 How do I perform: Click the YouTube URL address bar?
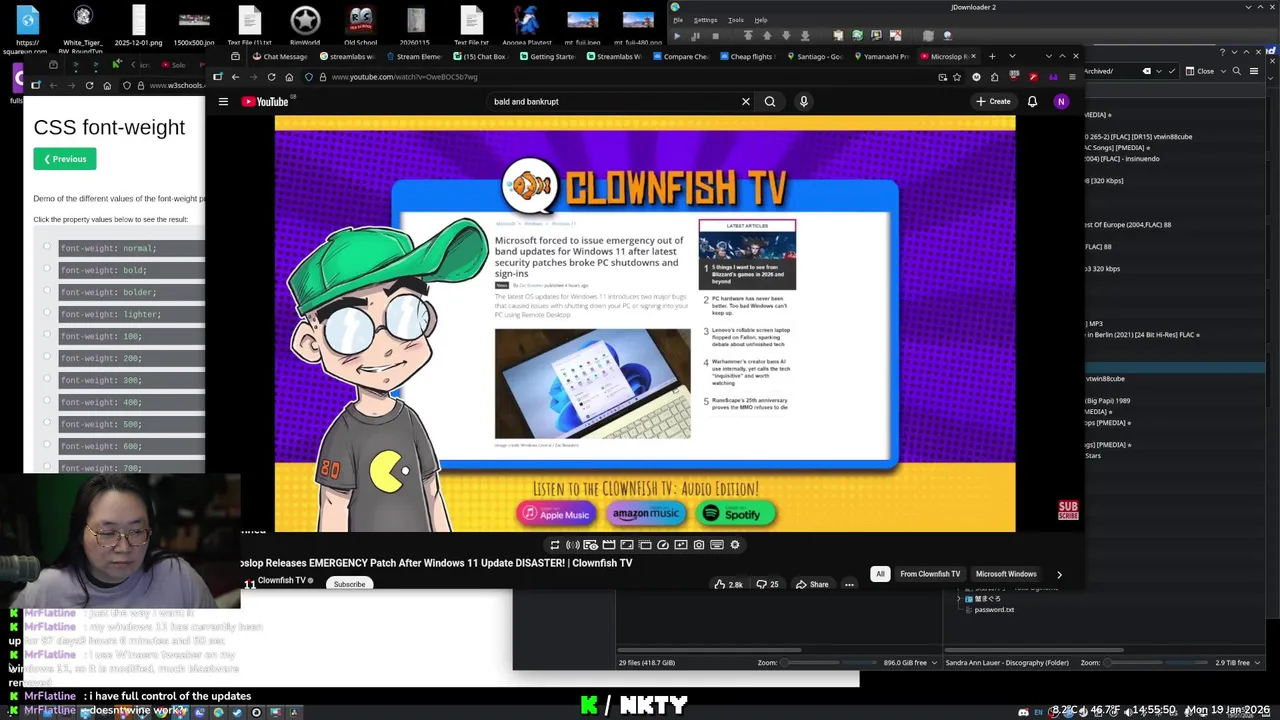[x=620, y=77]
